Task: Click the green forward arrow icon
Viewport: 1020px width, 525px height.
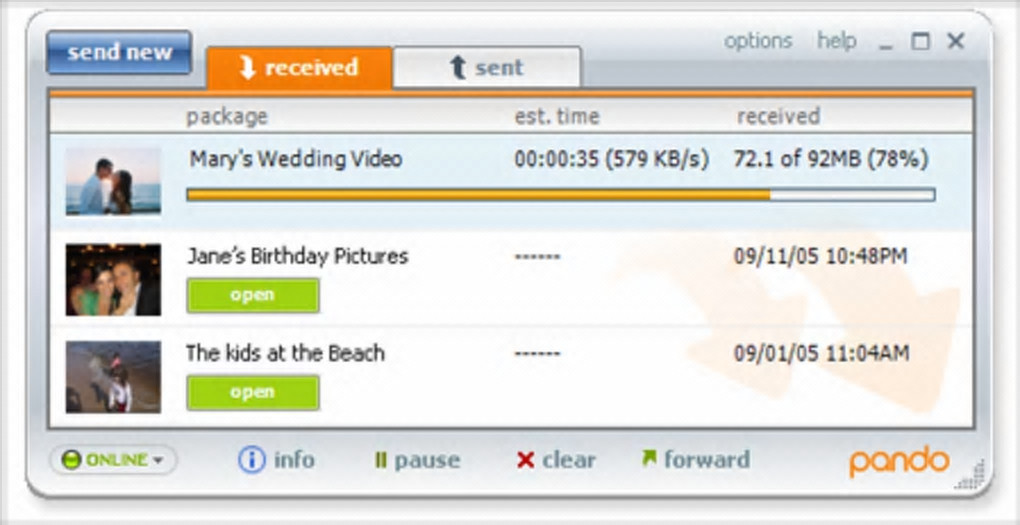Action: tap(649, 458)
